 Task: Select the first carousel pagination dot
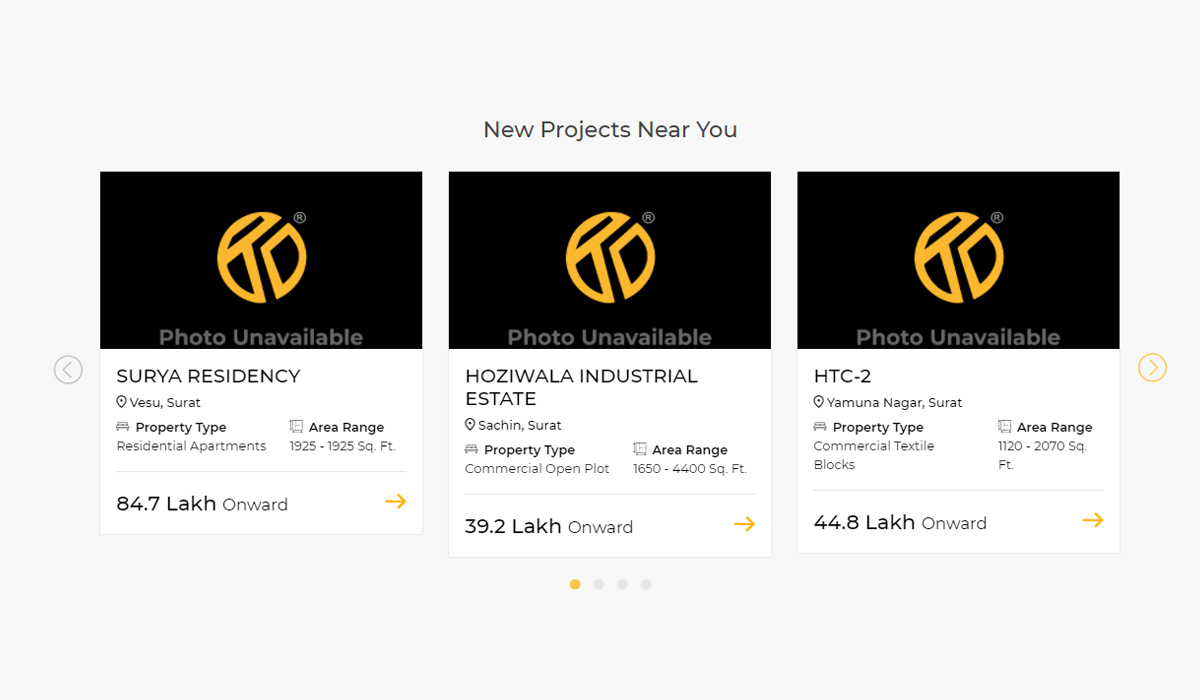[x=575, y=584]
